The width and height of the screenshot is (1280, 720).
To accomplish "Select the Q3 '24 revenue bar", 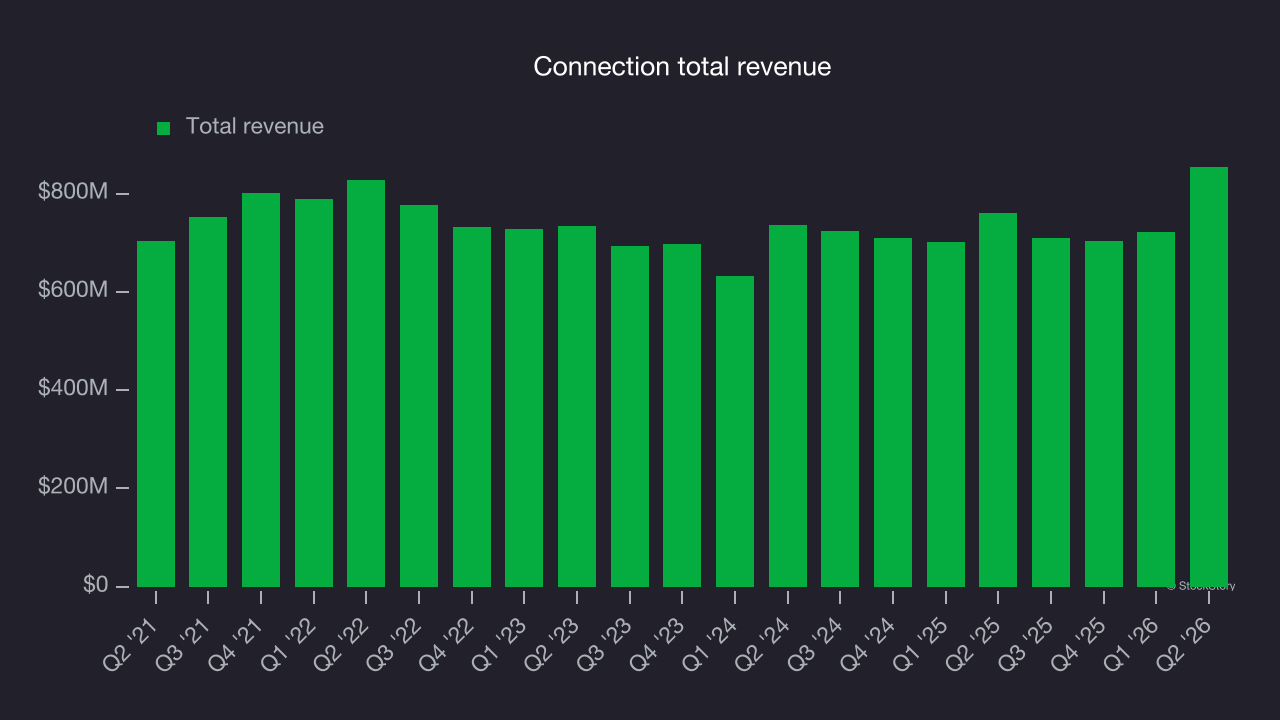I will coord(840,409).
